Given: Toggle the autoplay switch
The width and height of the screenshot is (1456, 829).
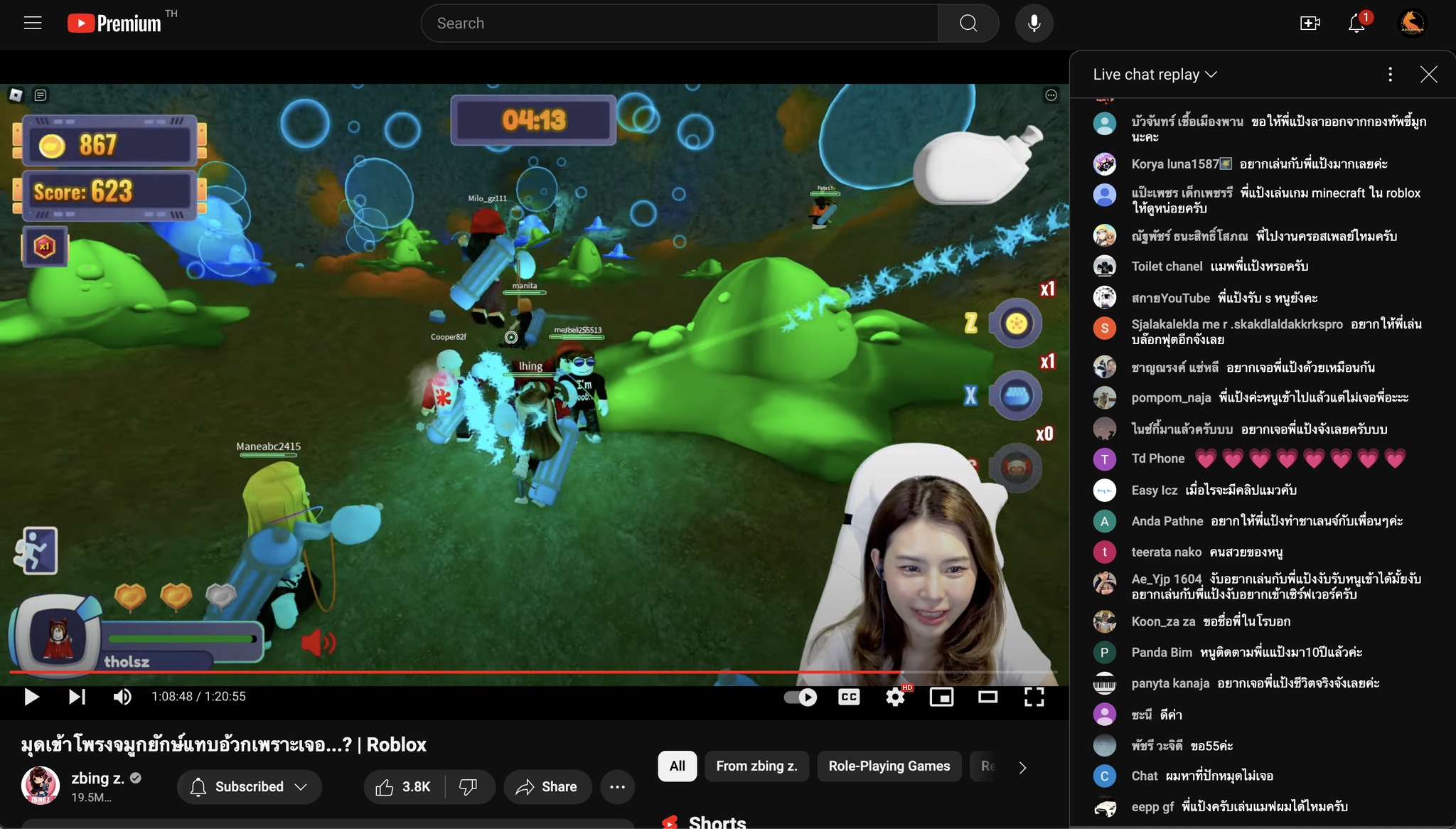Looking at the screenshot, I should (x=800, y=697).
